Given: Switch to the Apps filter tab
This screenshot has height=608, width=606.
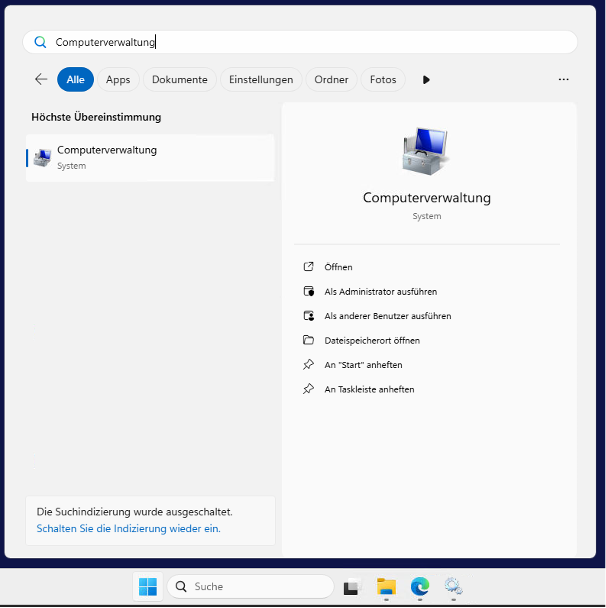Looking at the screenshot, I should pyautogui.click(x=118, y=79).
